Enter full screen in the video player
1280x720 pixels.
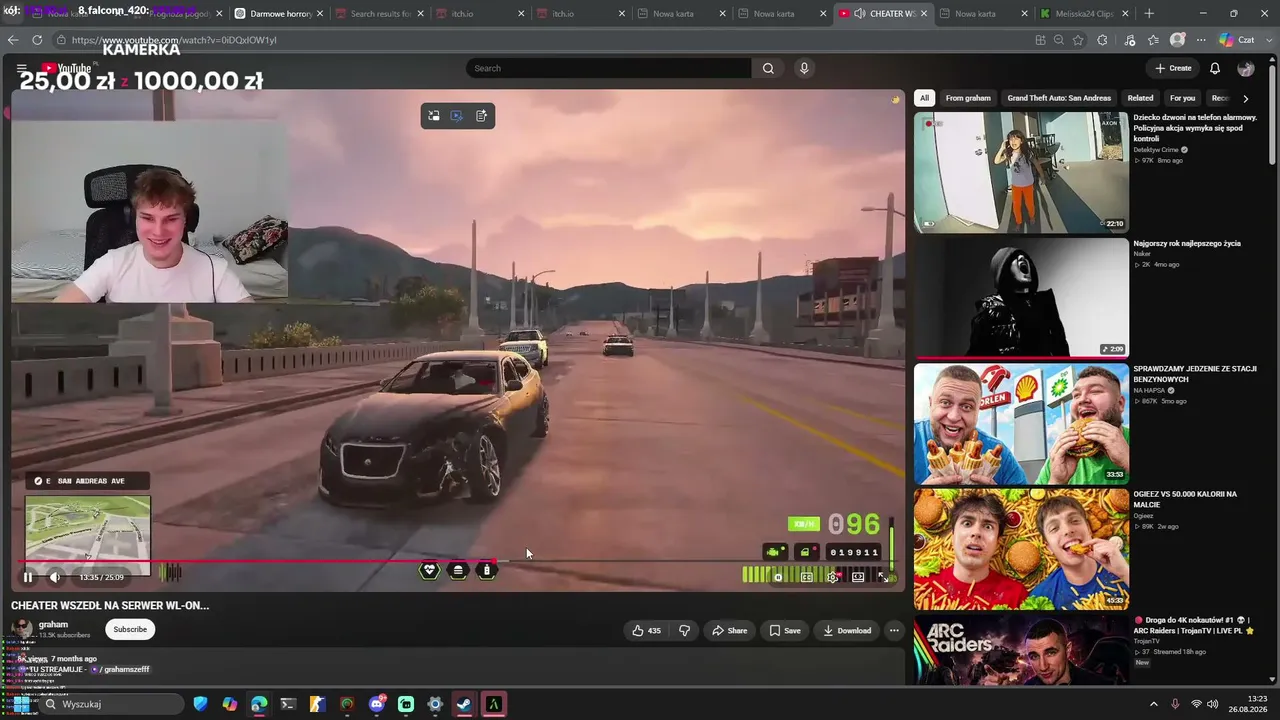[883, 577]
